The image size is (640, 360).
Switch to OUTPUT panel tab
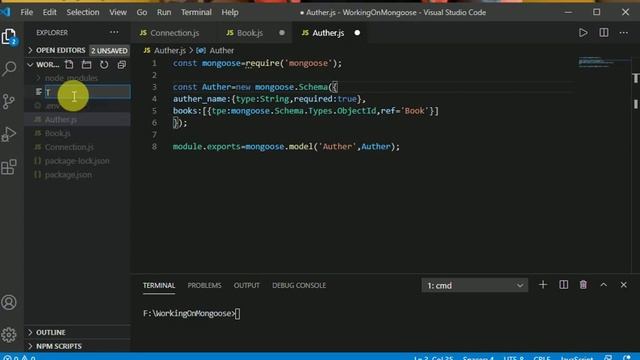point(247,285)
